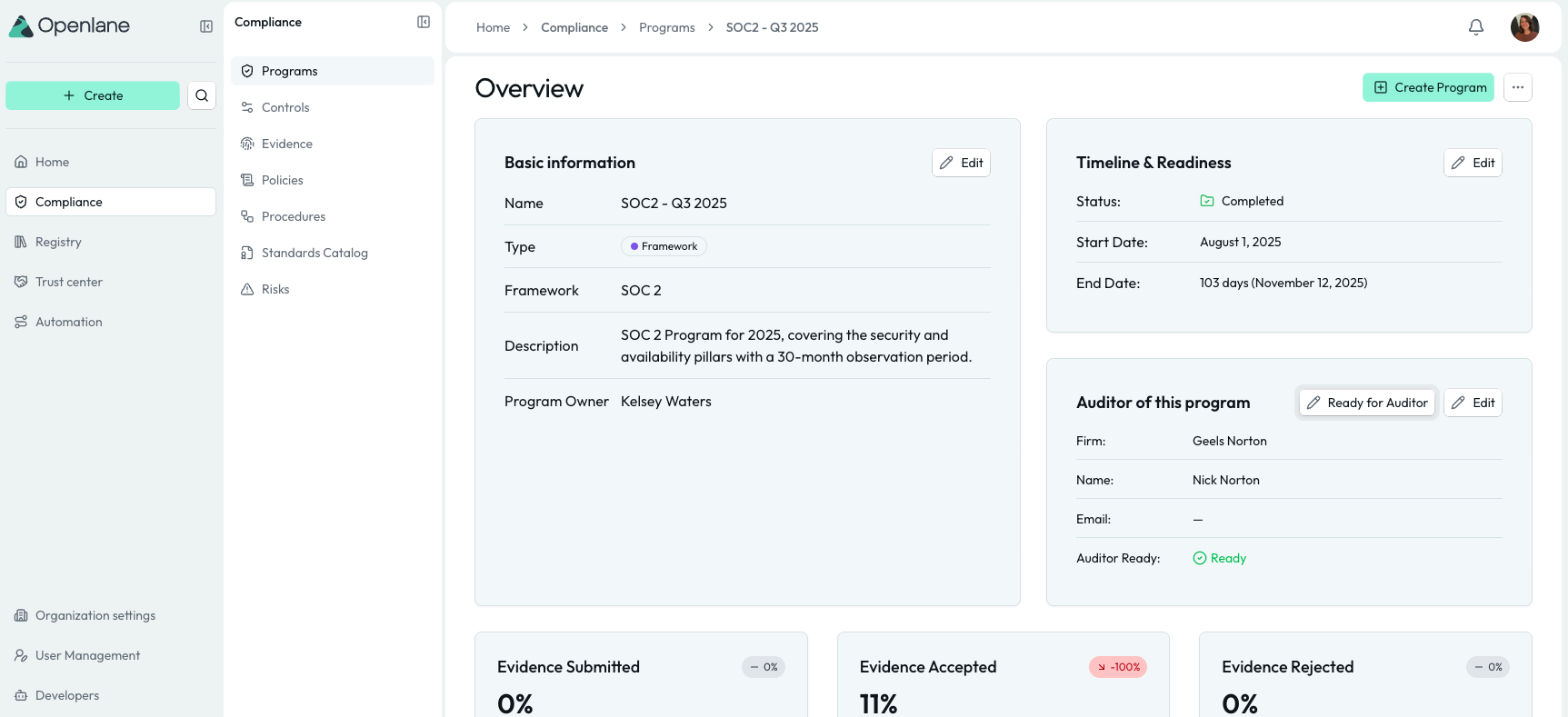This screenshot has height=717, width=1568.
Task: Open the notifications bell
Action: tap(1475, 27)
